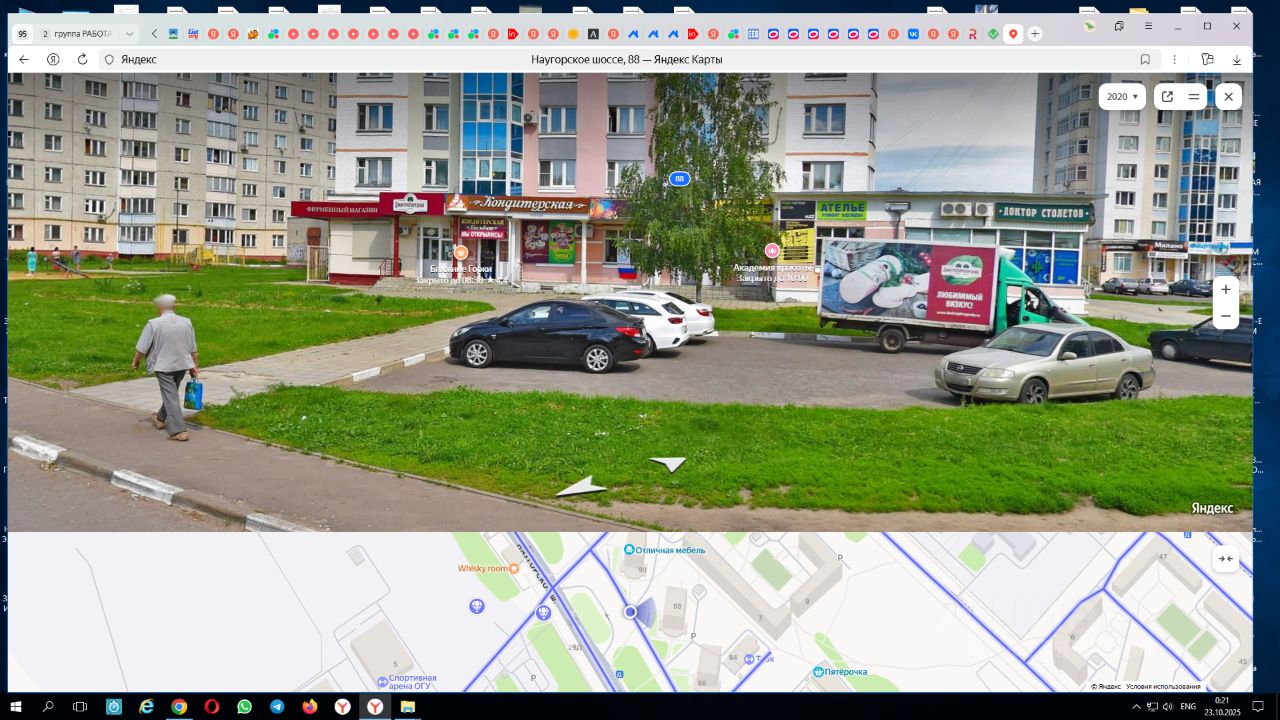The image size is (1280, 720).
Task: Click the Академия красоты panorama marker
Action: (x=772, y=250)
